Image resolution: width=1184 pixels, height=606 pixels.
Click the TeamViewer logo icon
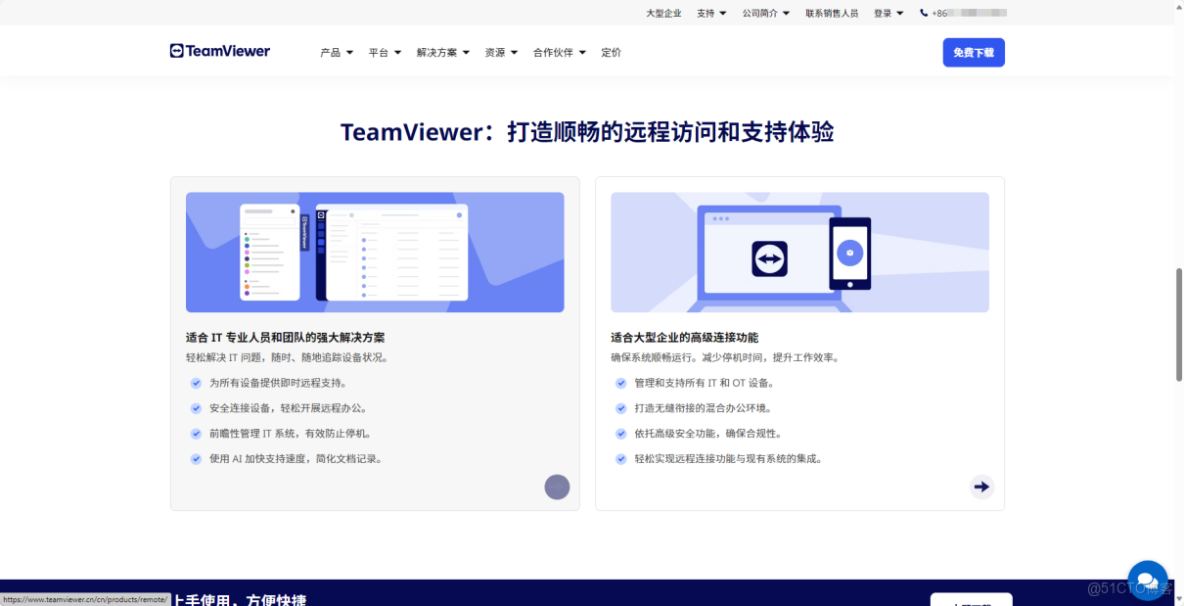[x=175, y=51]
